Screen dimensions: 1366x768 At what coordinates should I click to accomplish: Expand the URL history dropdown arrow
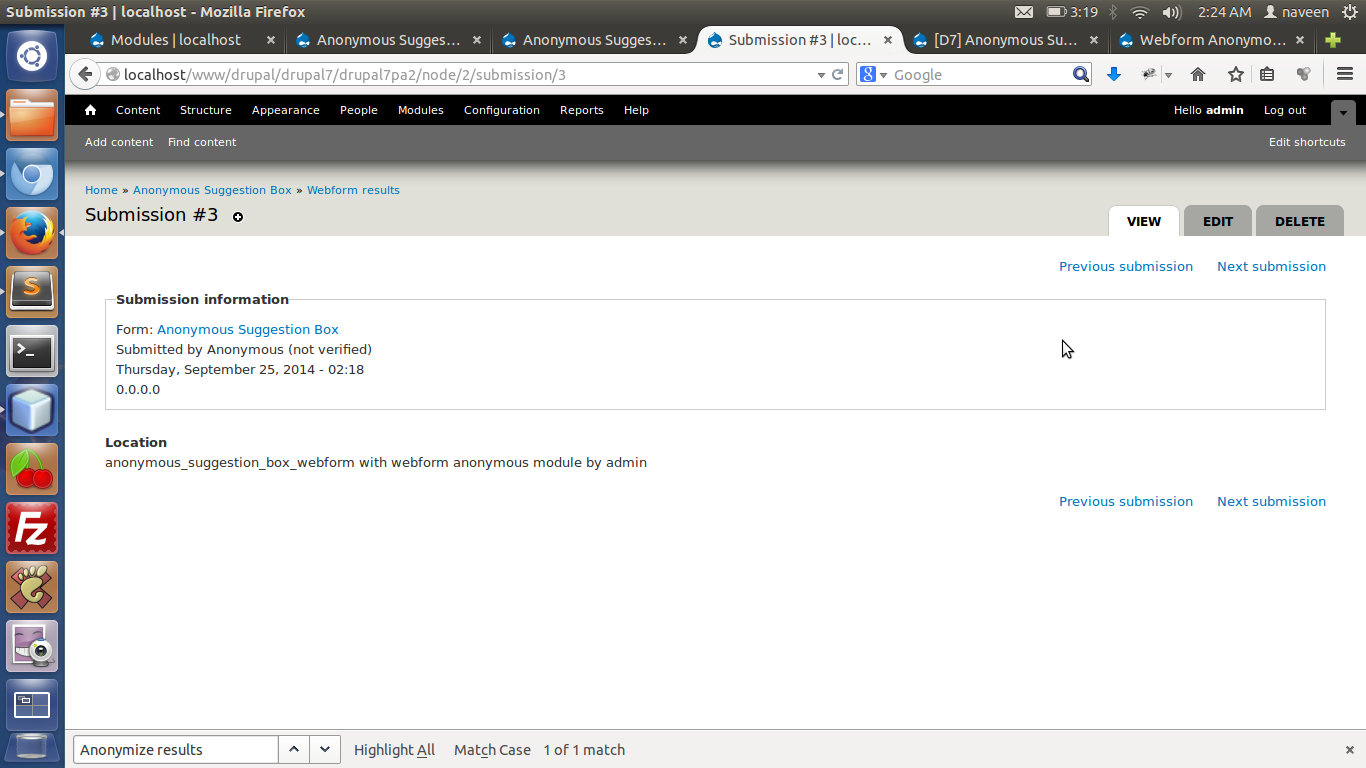point(821,75)
